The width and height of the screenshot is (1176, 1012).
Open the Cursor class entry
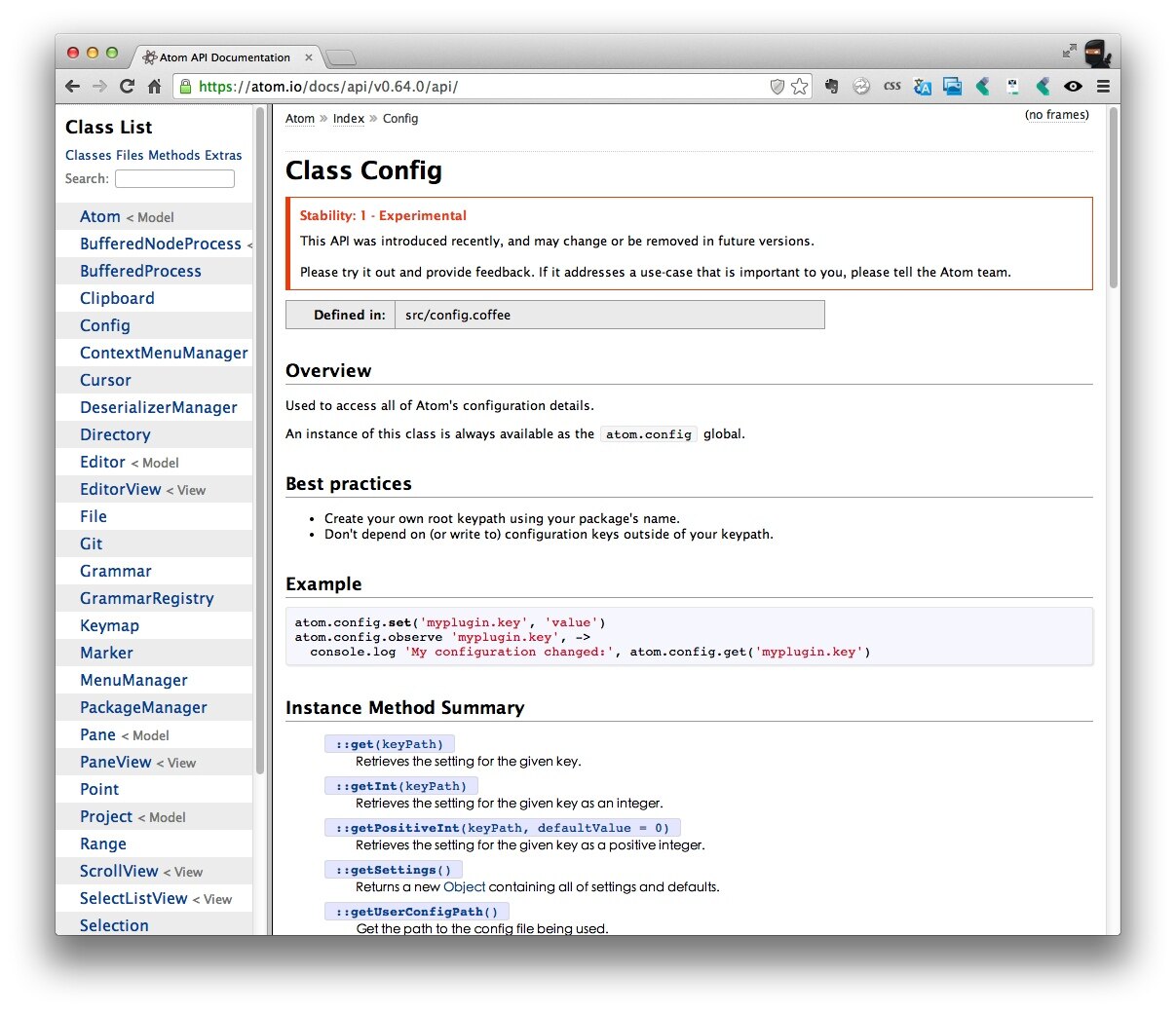(105, 380)
